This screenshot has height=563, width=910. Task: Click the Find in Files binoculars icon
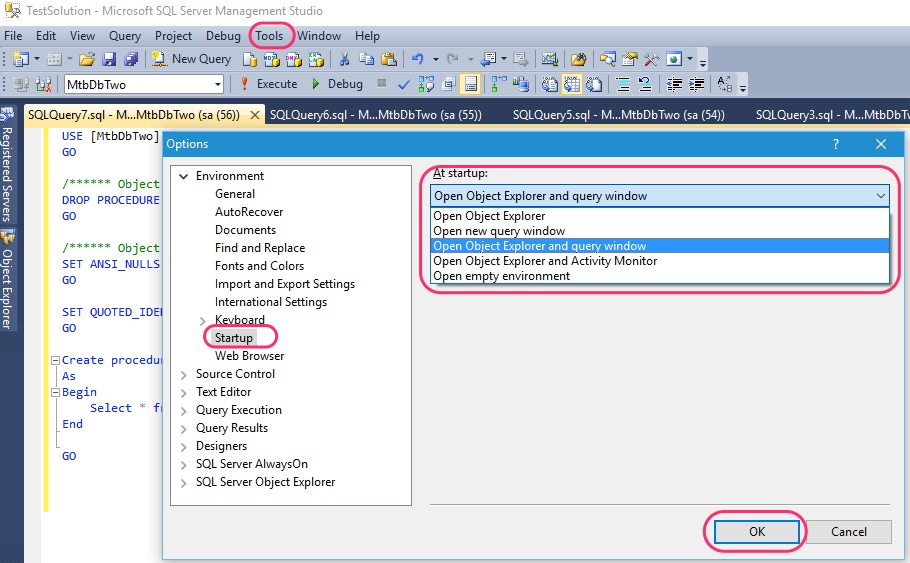pos(579,59)
